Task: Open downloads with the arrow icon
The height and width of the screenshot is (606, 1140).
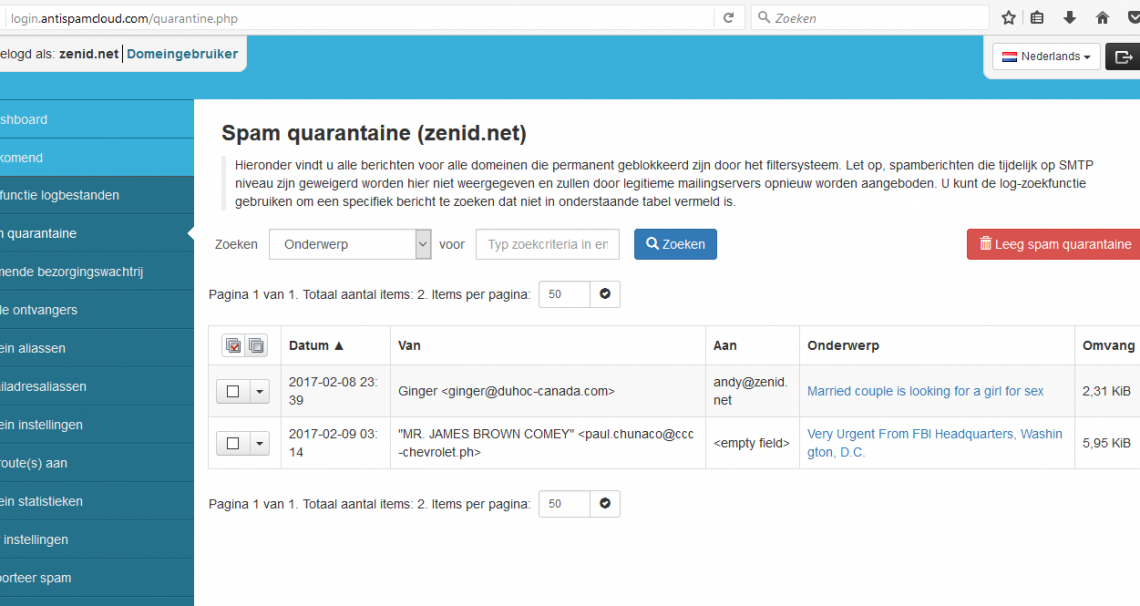Action: (x=1069, y=18)
